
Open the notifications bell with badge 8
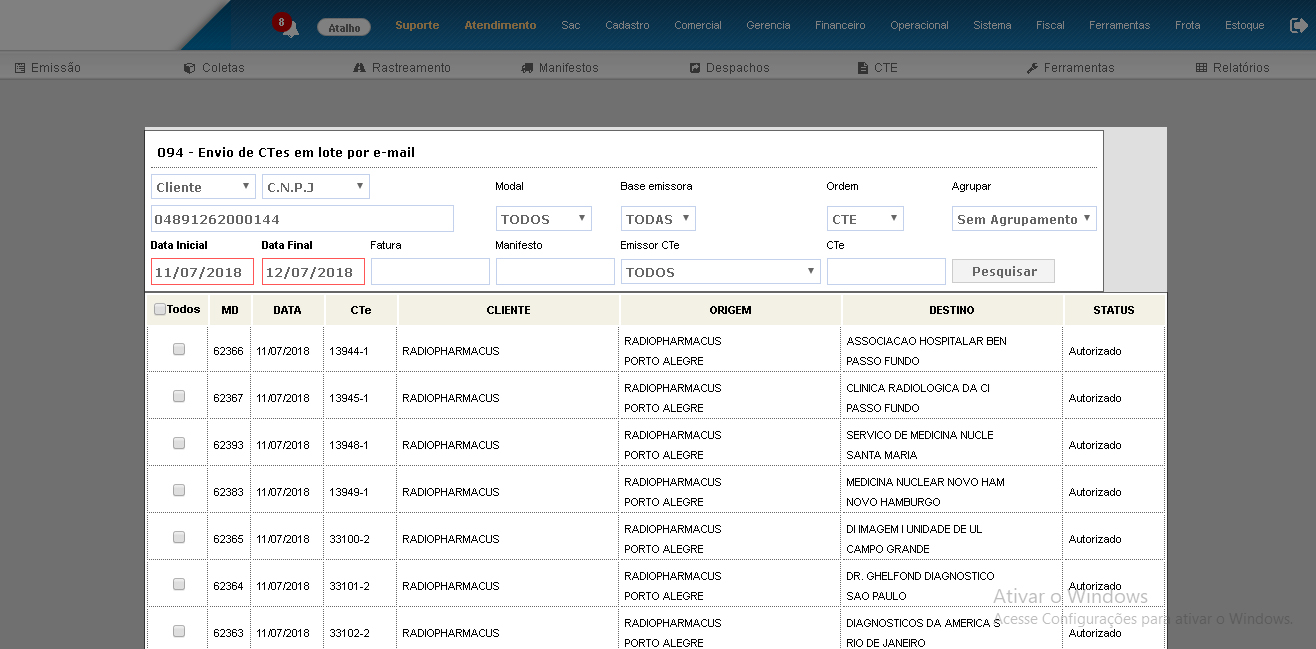click(287, 26)
